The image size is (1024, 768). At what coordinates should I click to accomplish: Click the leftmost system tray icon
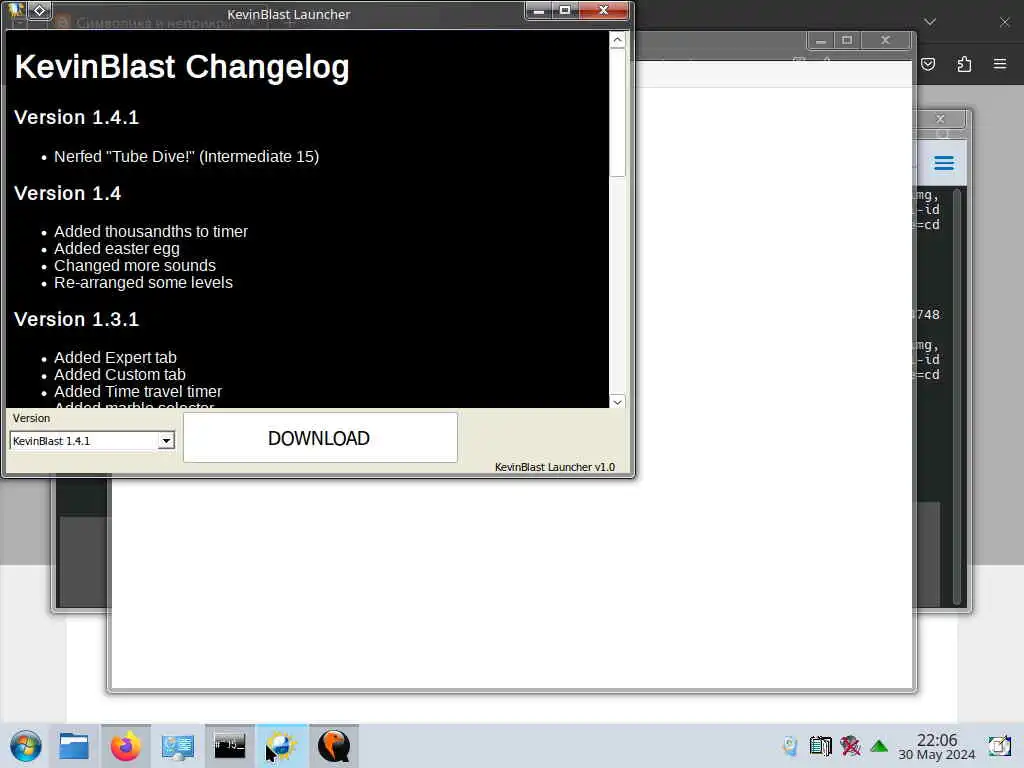tap(790, 746)
